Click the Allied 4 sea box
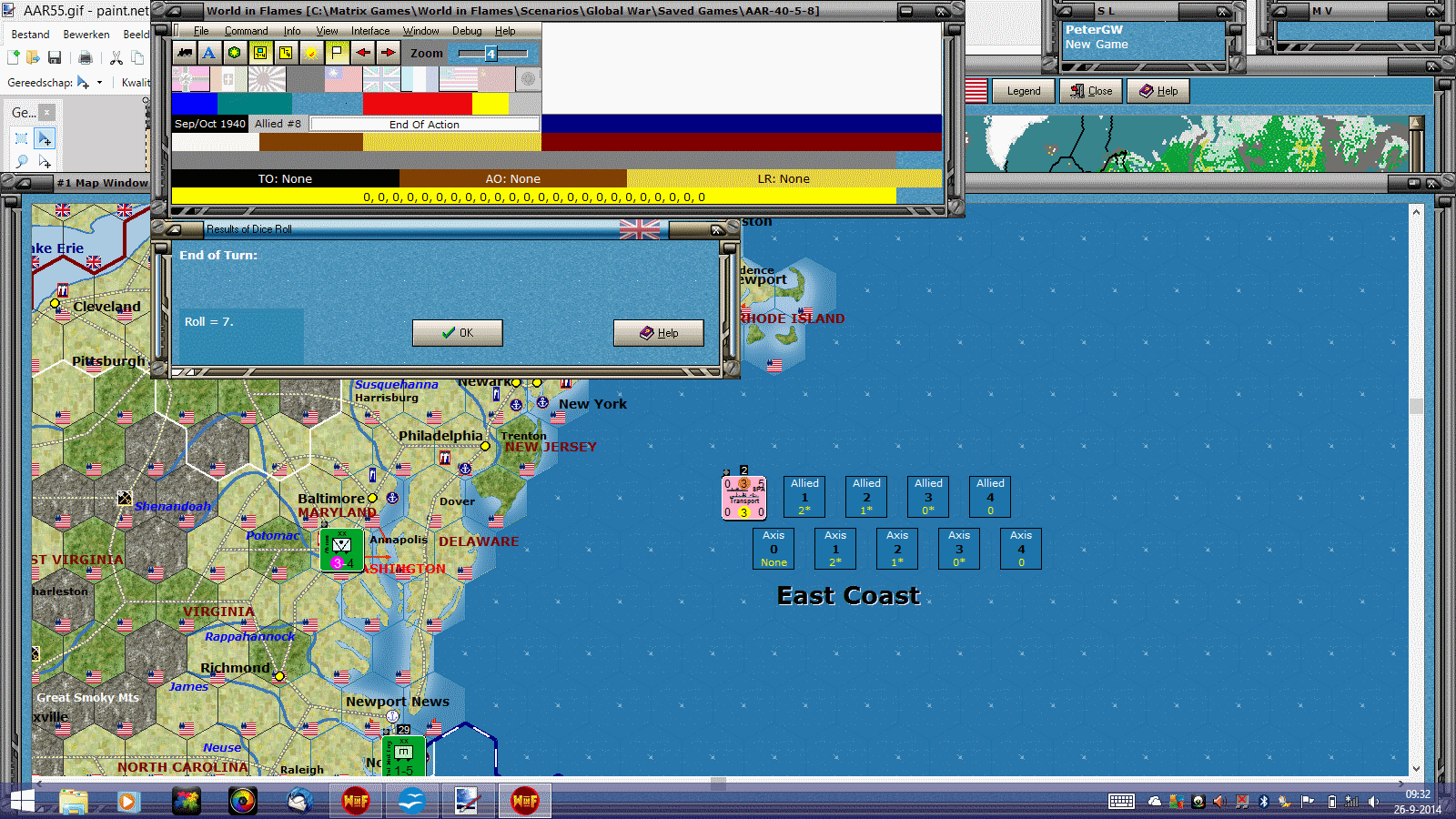The height and width of the screenshot is (819, 1456). (990, 498)
